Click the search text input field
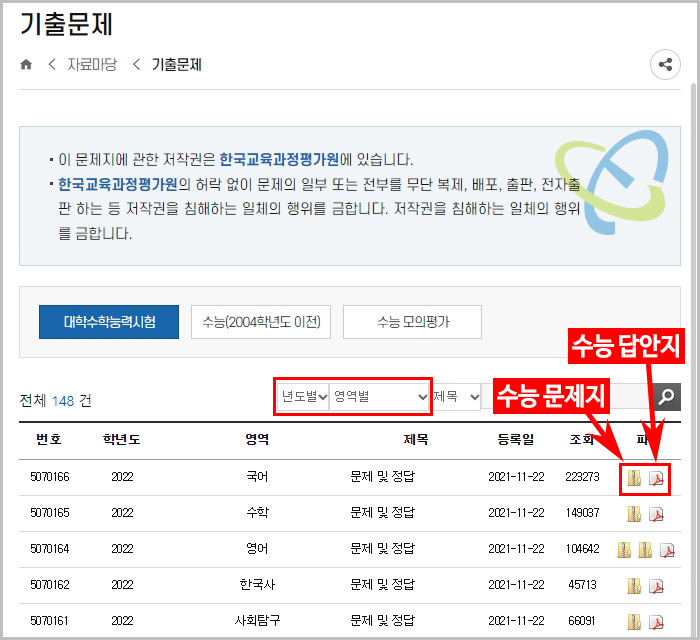Viewport: 700px width, 640px height. (567, 396)
